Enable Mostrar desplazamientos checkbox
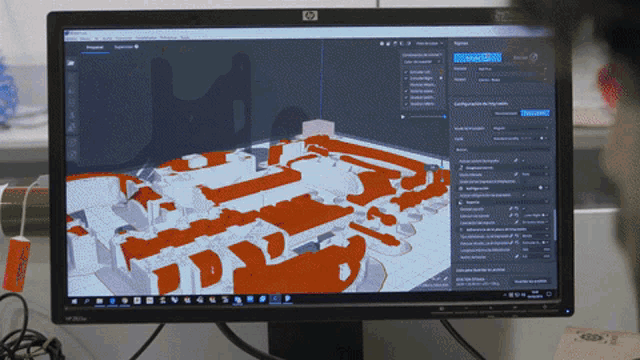 point(406,85)
